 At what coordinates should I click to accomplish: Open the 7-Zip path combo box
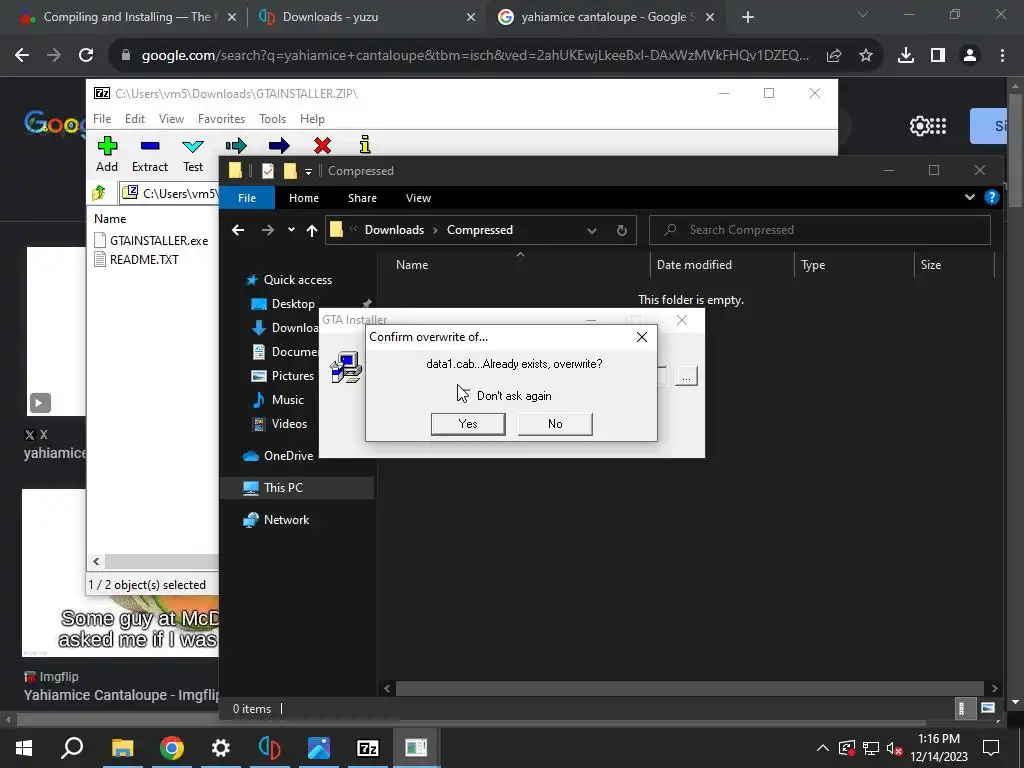[168, 193]
